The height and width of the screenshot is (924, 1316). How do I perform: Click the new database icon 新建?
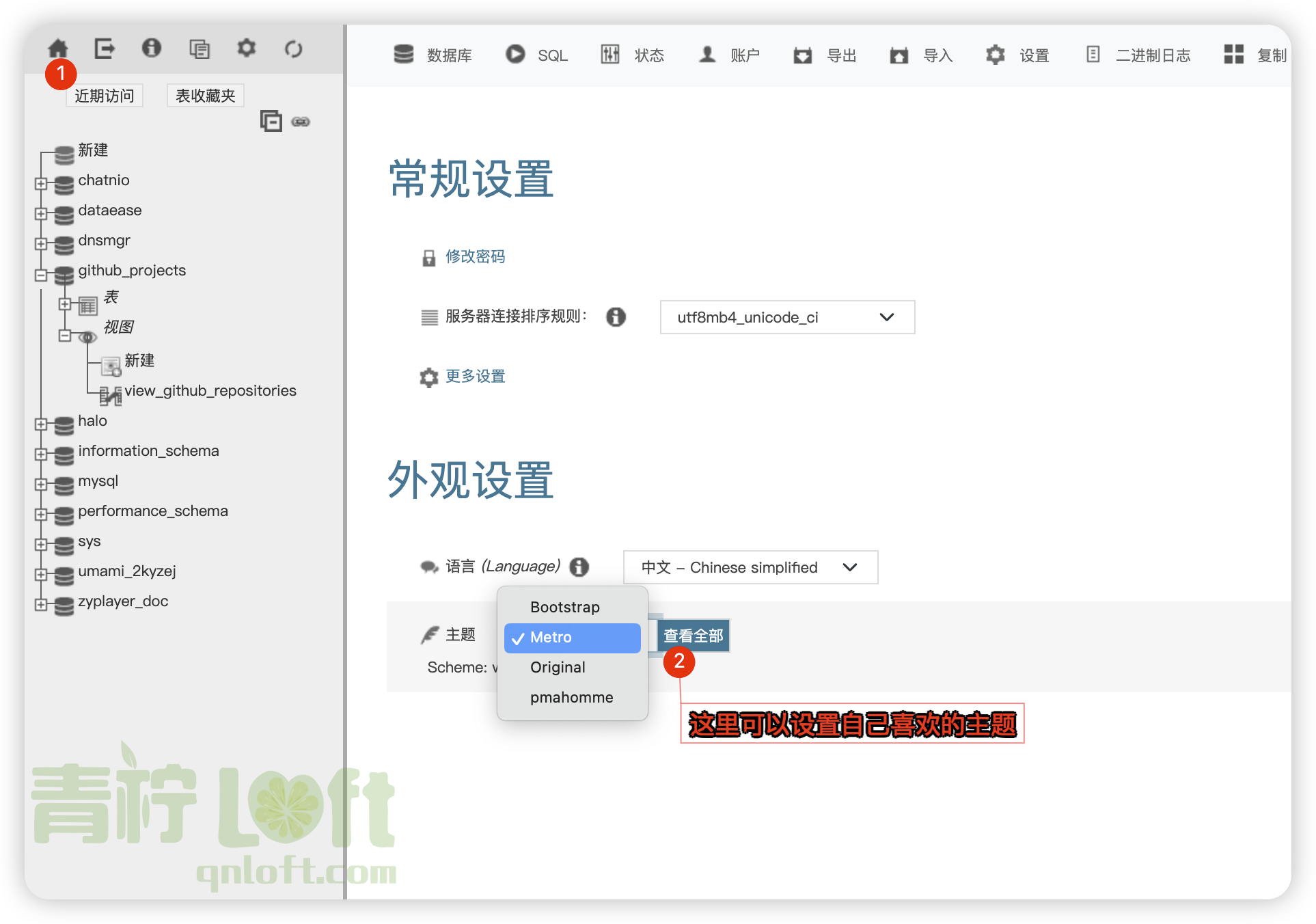coord(64,154)
